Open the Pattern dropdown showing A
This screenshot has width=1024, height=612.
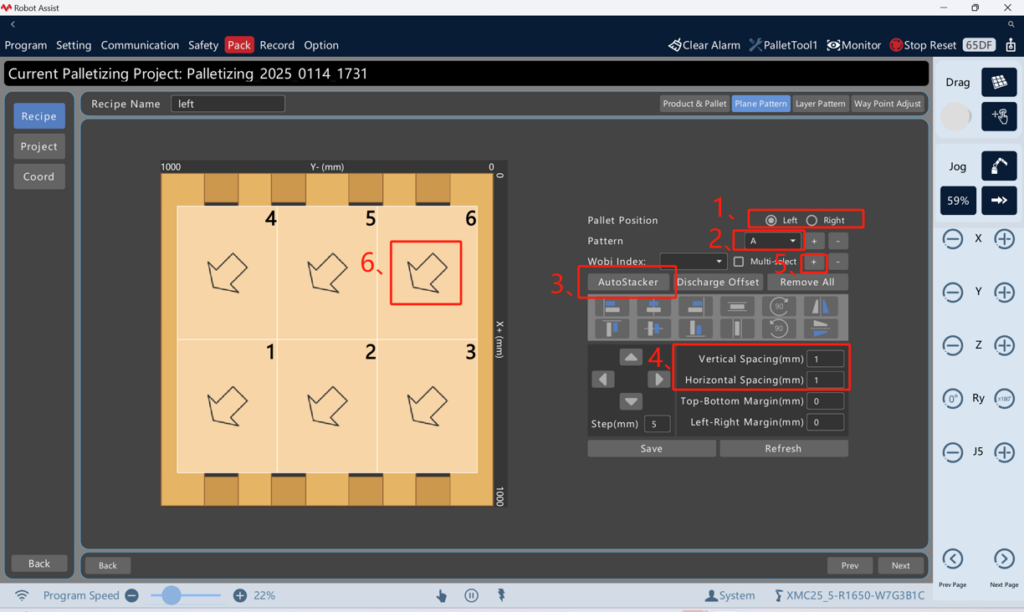click(x=773, y=241)
